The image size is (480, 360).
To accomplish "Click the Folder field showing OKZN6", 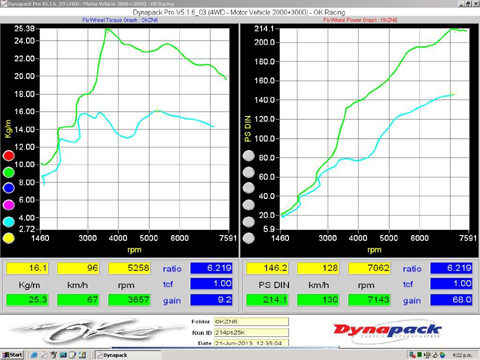I will (251, 322).
